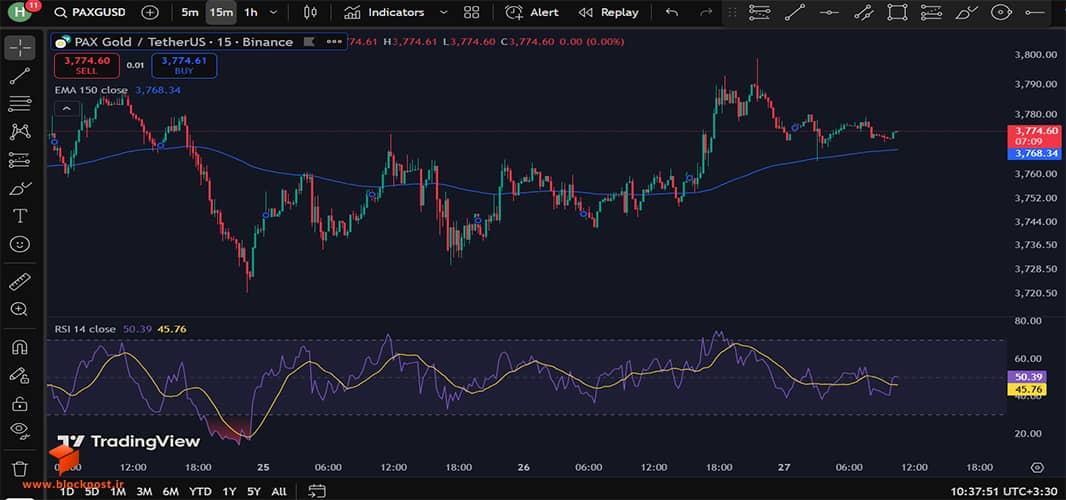Expand the timeframe dropdown next to 1h
This screenshot has height=500, width=1066.
pos(274,12)
